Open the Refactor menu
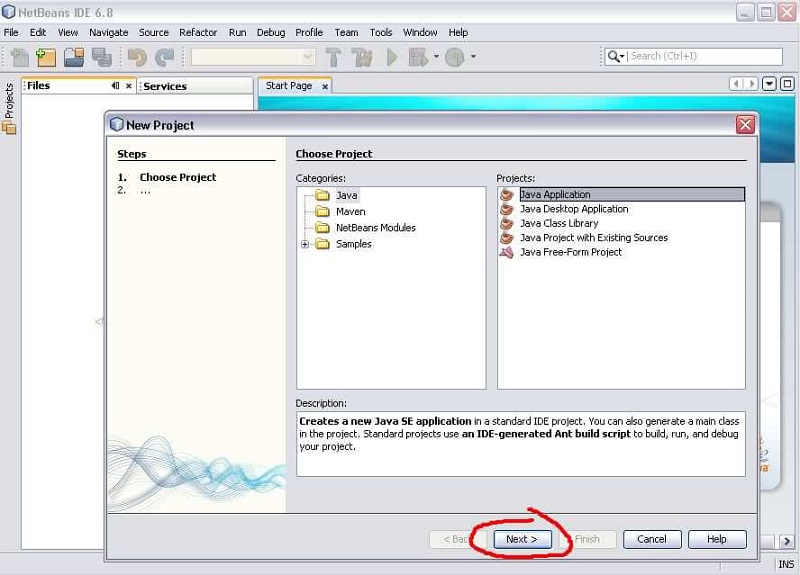Viewport: 800px width, 575px height. (198, 32)
